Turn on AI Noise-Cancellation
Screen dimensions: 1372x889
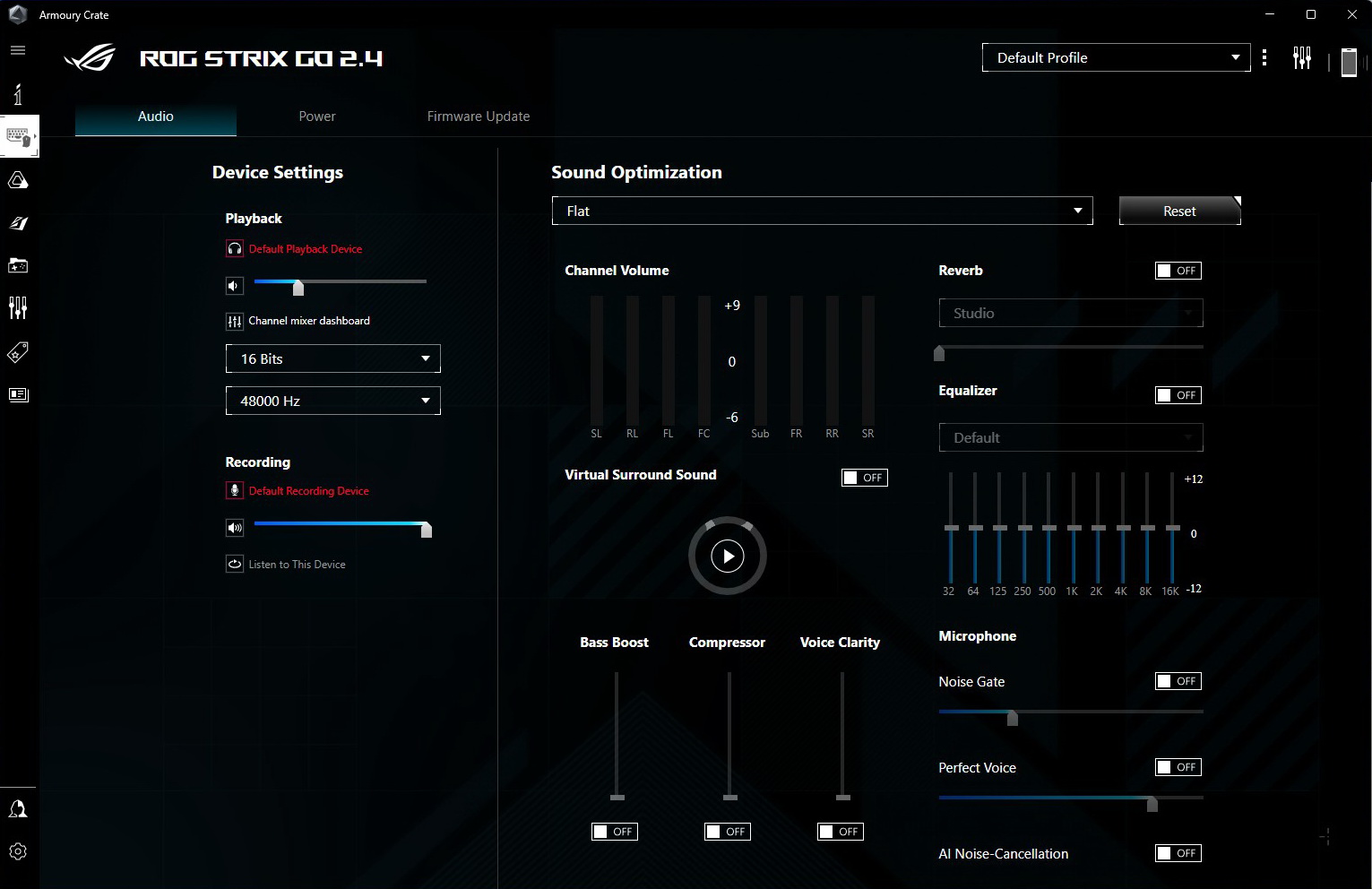[x=1178, y=853]
